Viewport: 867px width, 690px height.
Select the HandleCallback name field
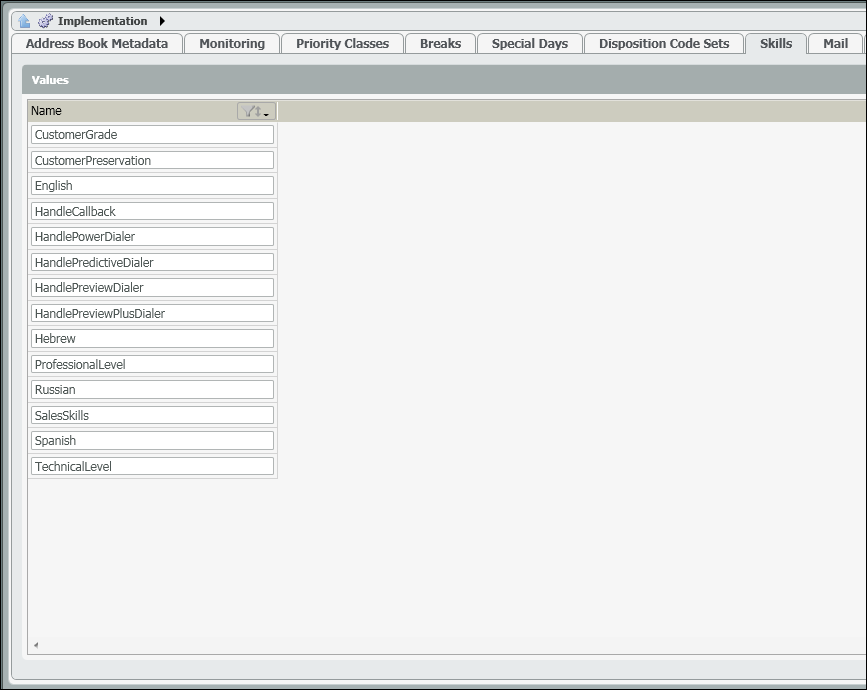tap(152, 211)
